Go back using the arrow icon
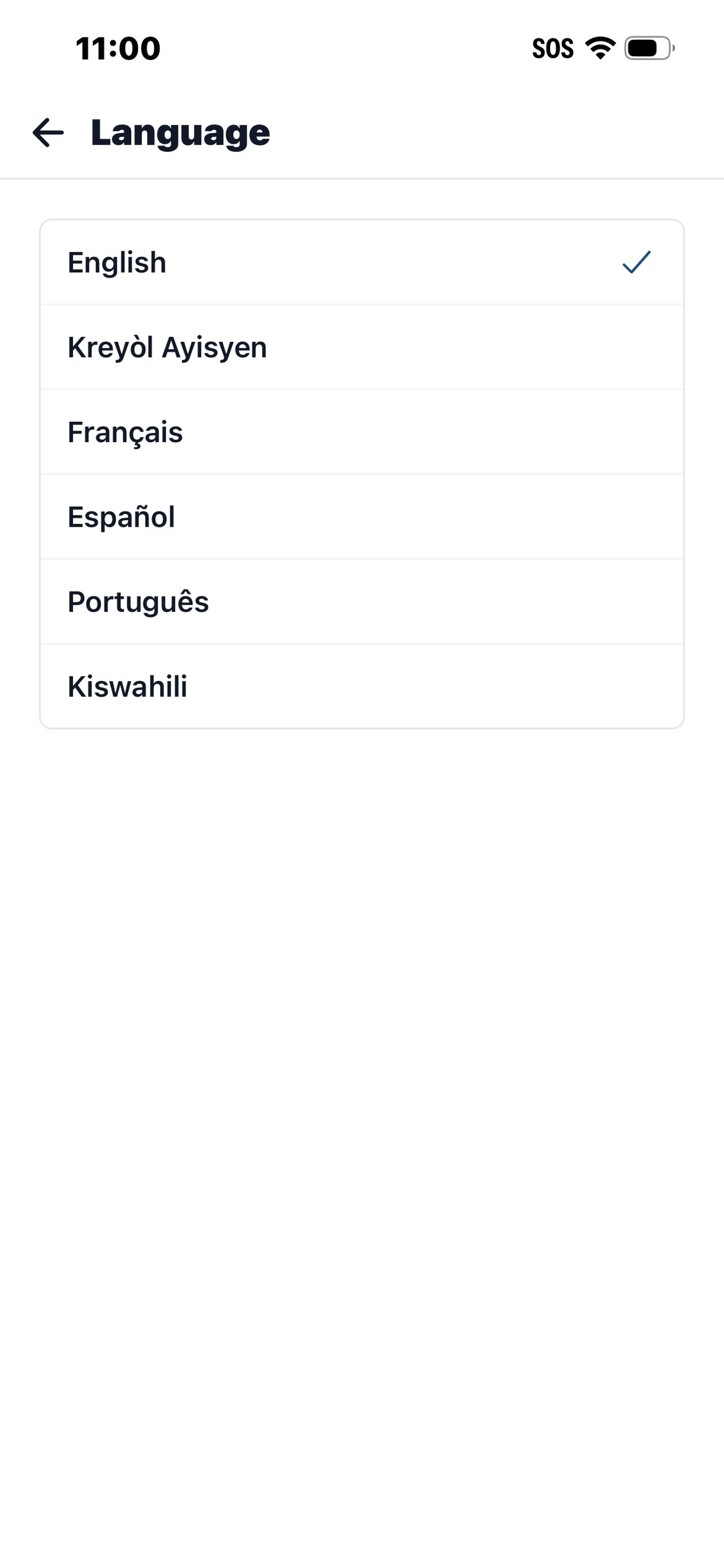 point(48,132)
